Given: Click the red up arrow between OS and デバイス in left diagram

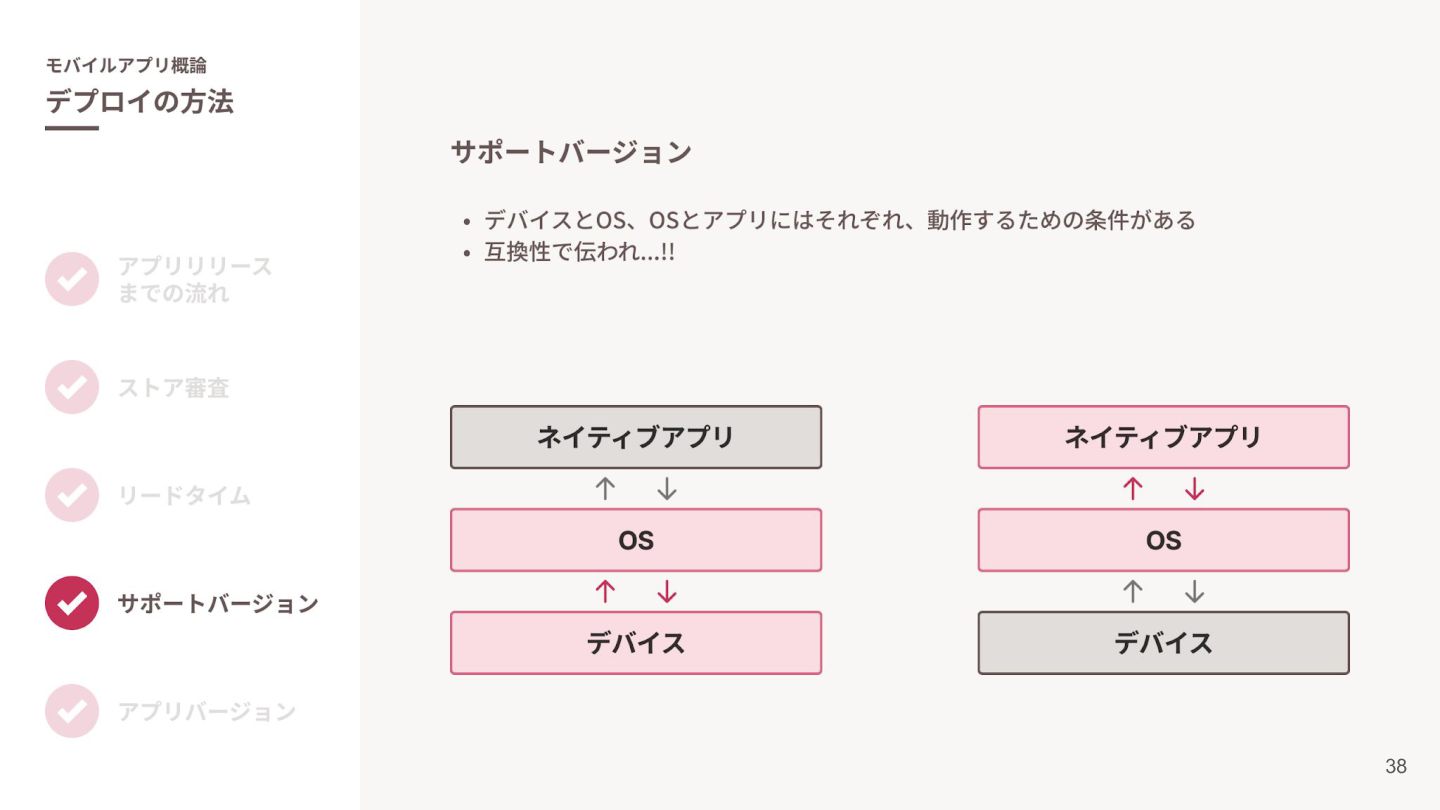Looking at the screenshot, I should click(604, 592).
